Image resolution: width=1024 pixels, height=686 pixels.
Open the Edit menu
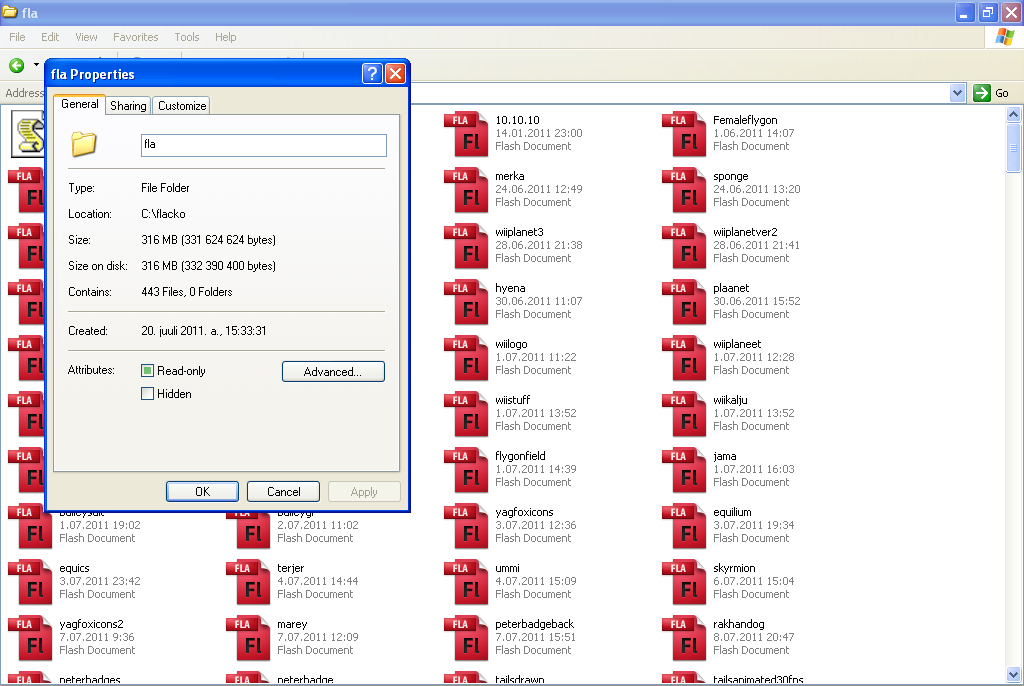50,37
